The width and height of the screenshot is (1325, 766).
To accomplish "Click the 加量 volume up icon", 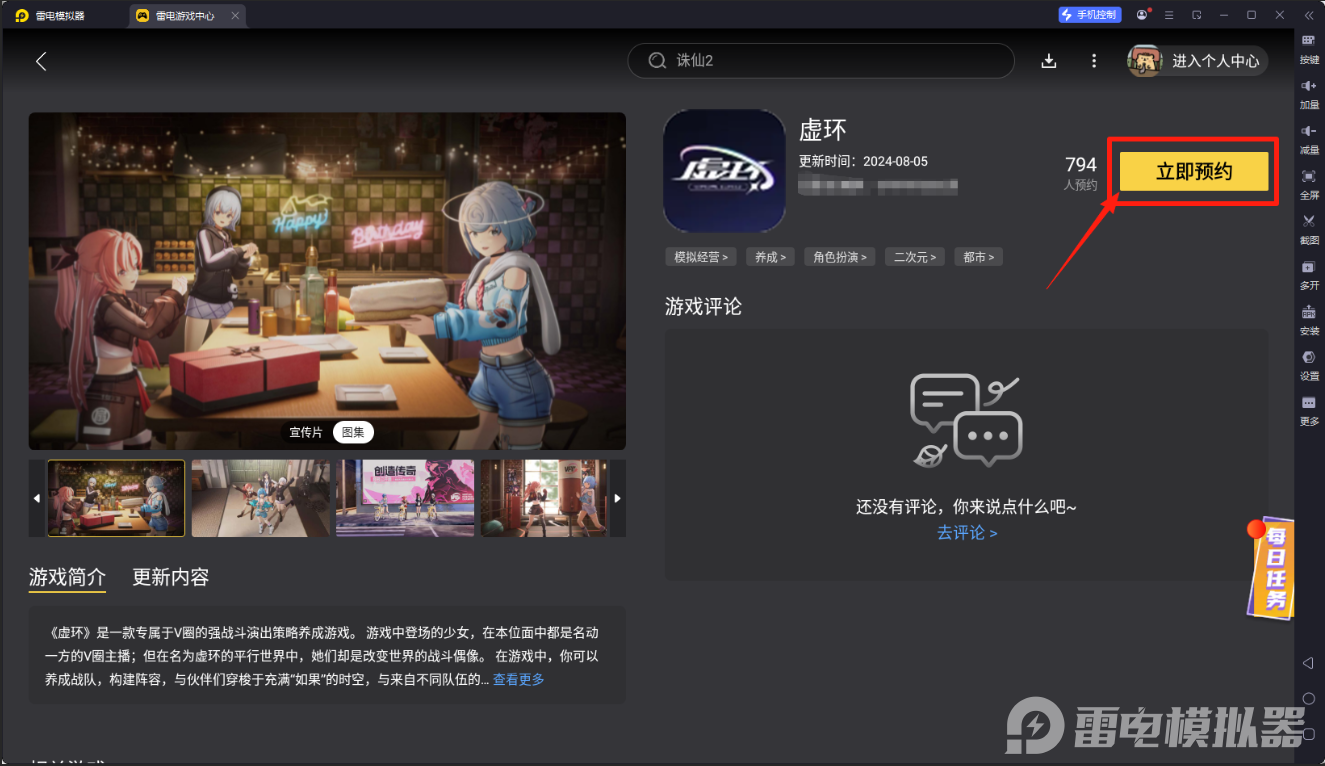I will point(1308,95).
